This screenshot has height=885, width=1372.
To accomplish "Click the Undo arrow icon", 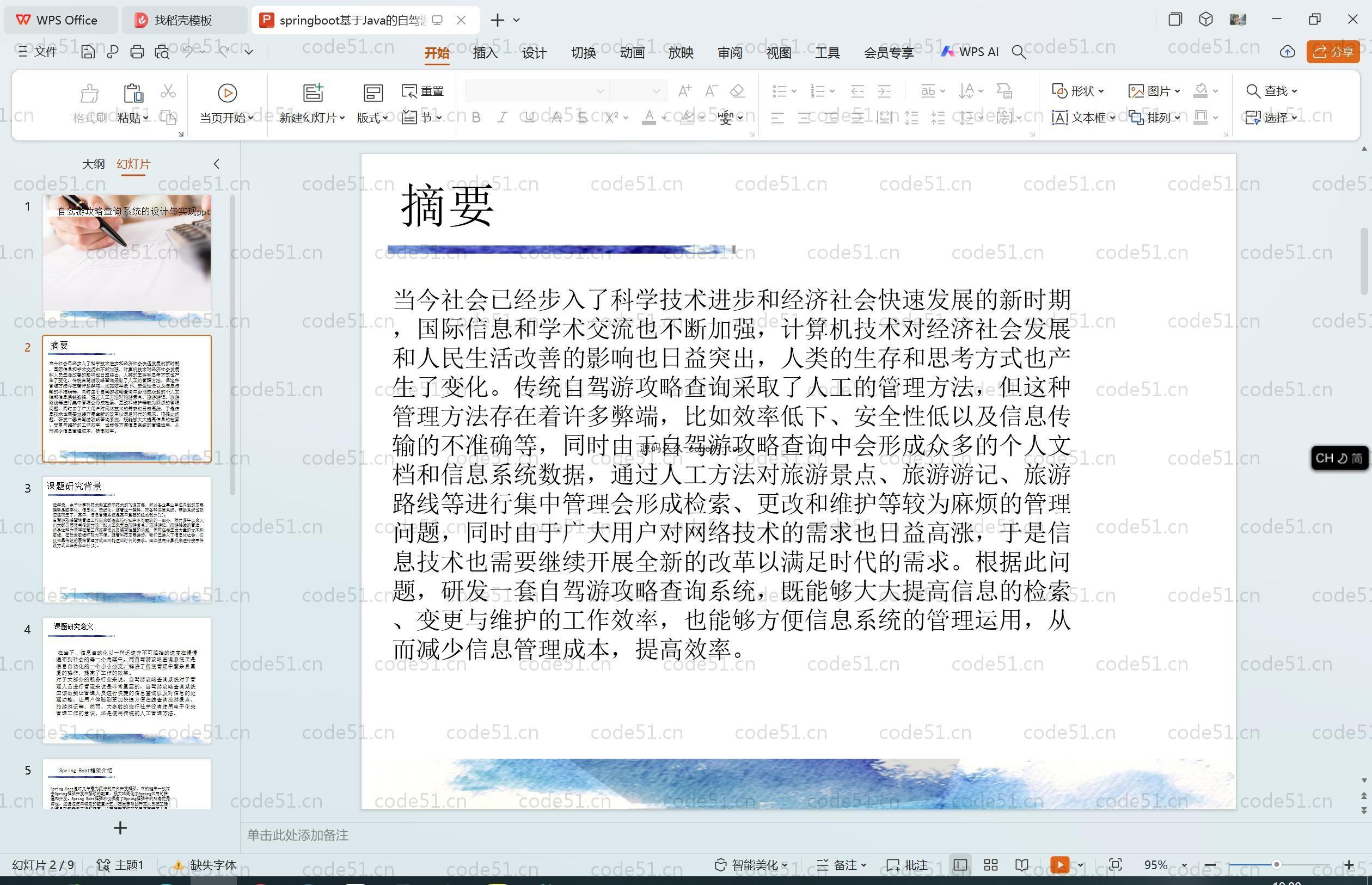I will [x=188, y=52].
